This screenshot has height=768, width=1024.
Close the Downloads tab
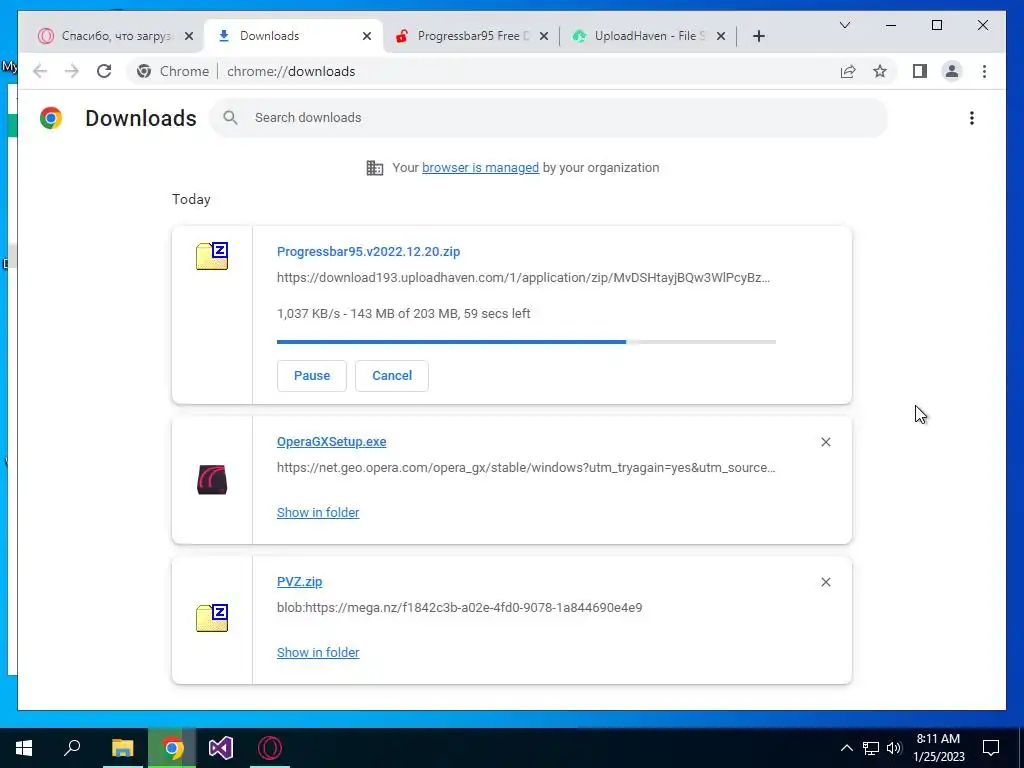point(367,36)
